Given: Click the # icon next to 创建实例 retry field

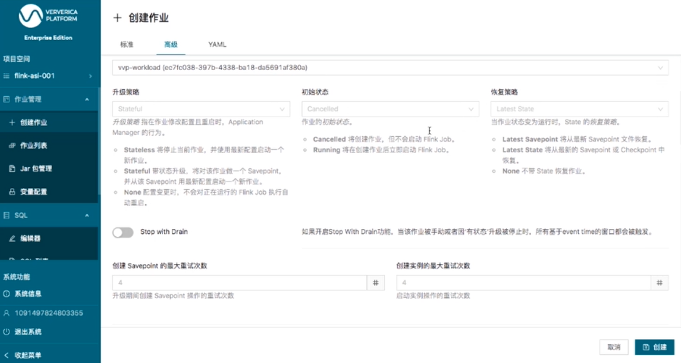Looking at the screenshot, I should 659,283.
